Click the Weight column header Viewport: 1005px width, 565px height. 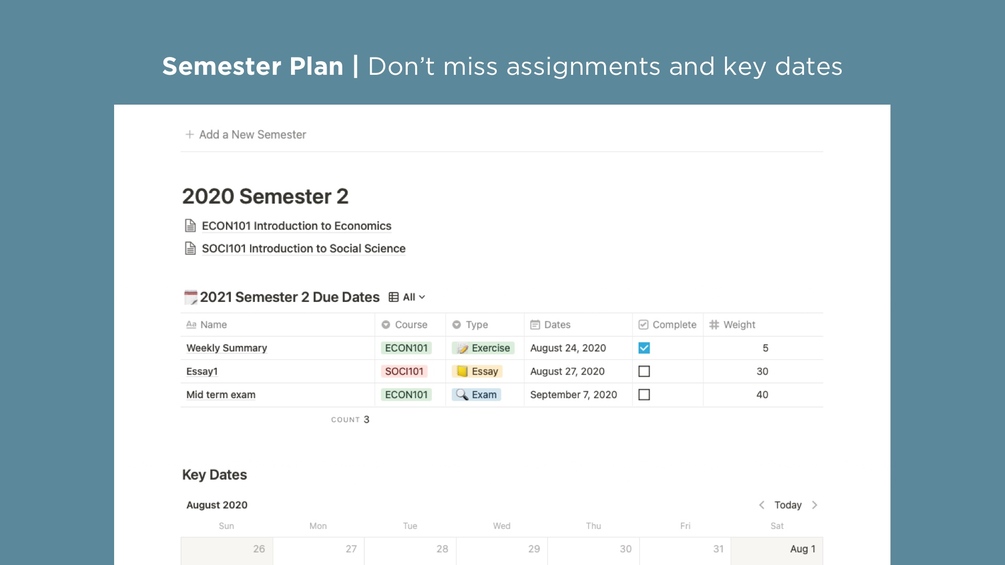[739, 325]
